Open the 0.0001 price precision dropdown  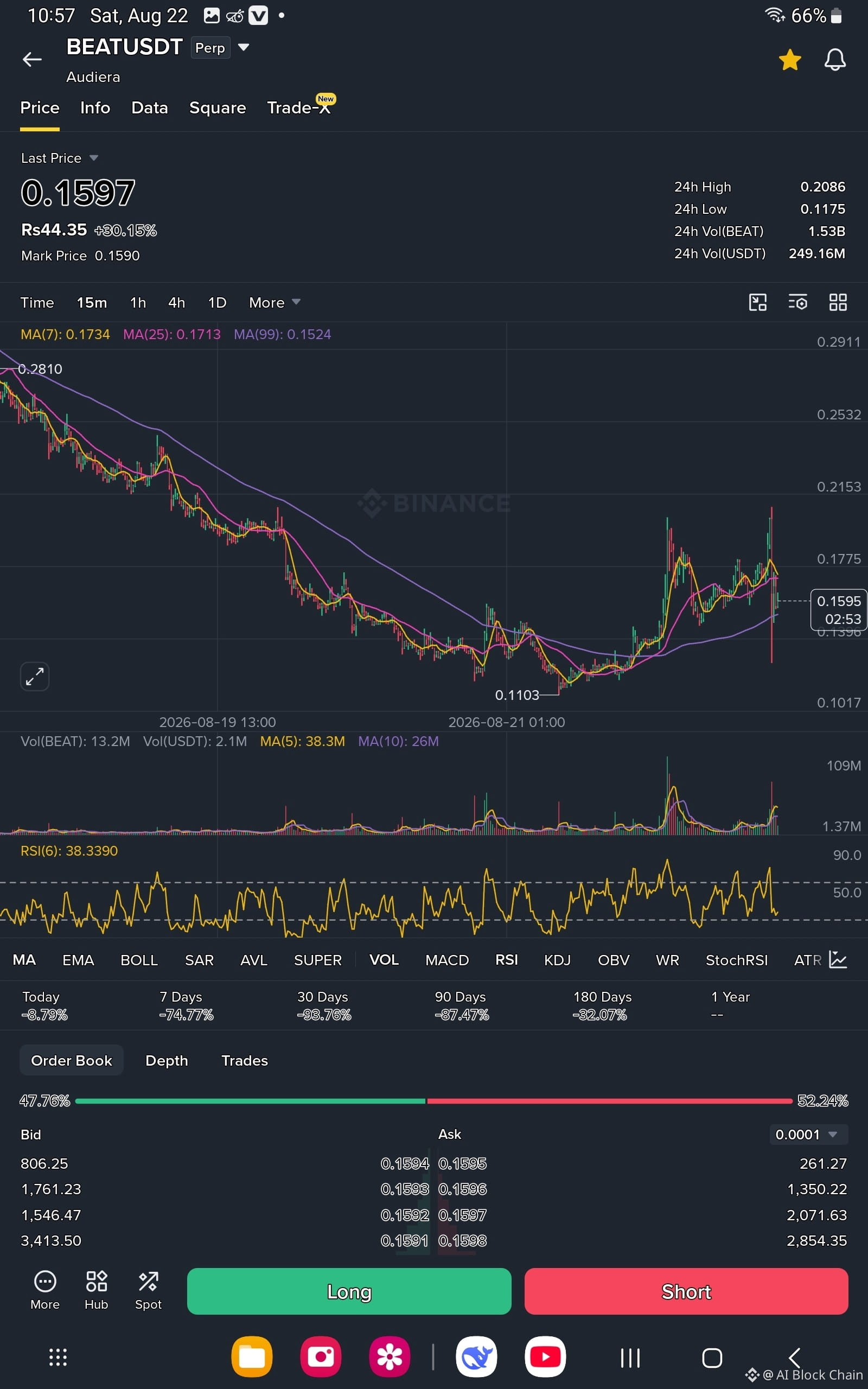pyautogui.click(x=808, y=1134)
